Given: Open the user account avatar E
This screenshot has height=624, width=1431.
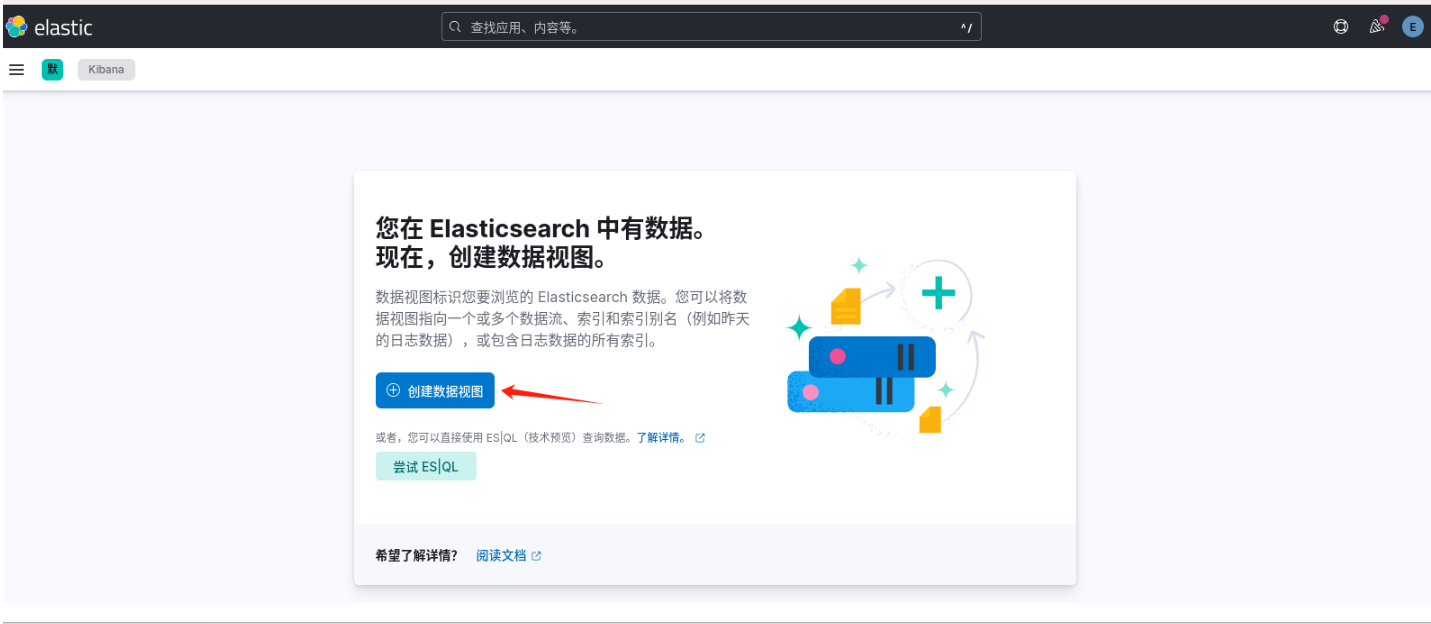Looking at the screenshot, I should 1412,27.
